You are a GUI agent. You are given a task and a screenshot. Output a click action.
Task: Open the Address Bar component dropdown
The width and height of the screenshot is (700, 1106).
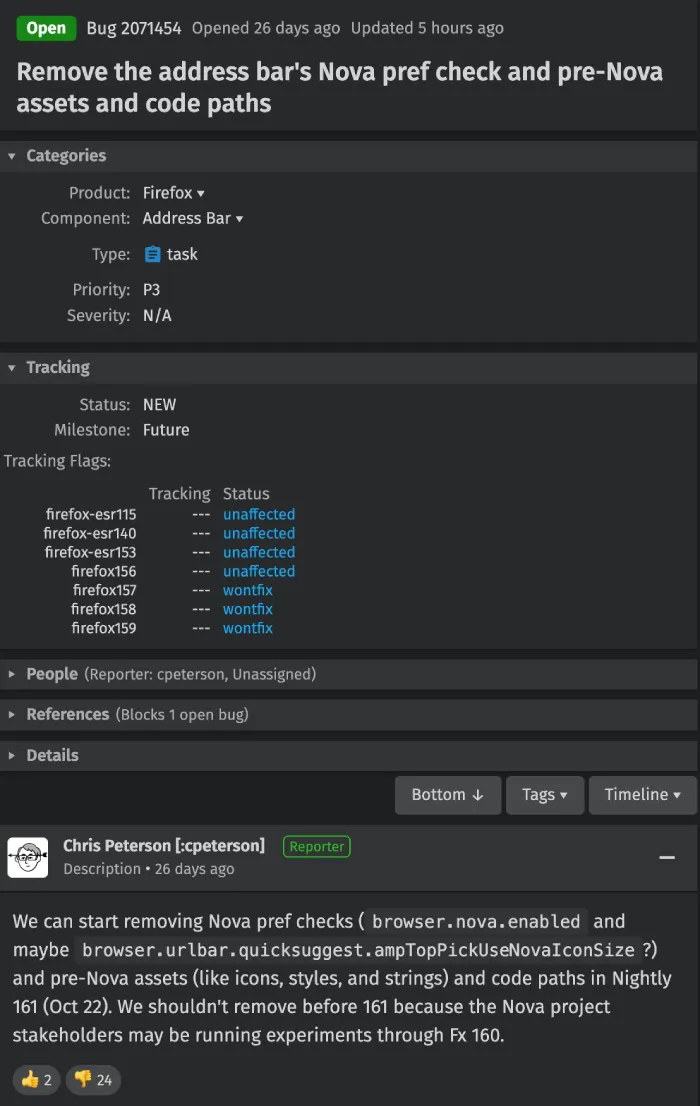point(193,218)
